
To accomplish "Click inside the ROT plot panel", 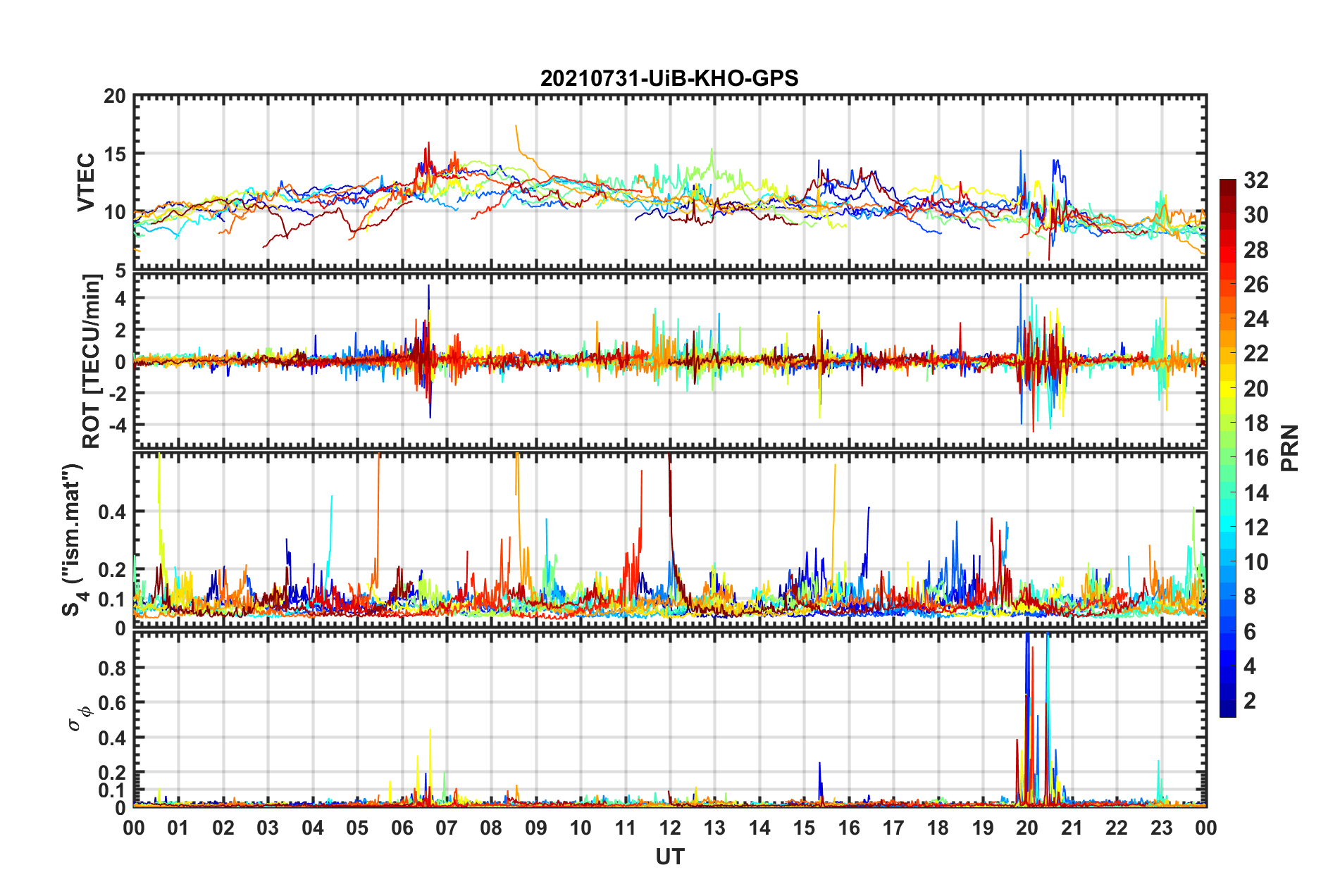I will (670, 361).
